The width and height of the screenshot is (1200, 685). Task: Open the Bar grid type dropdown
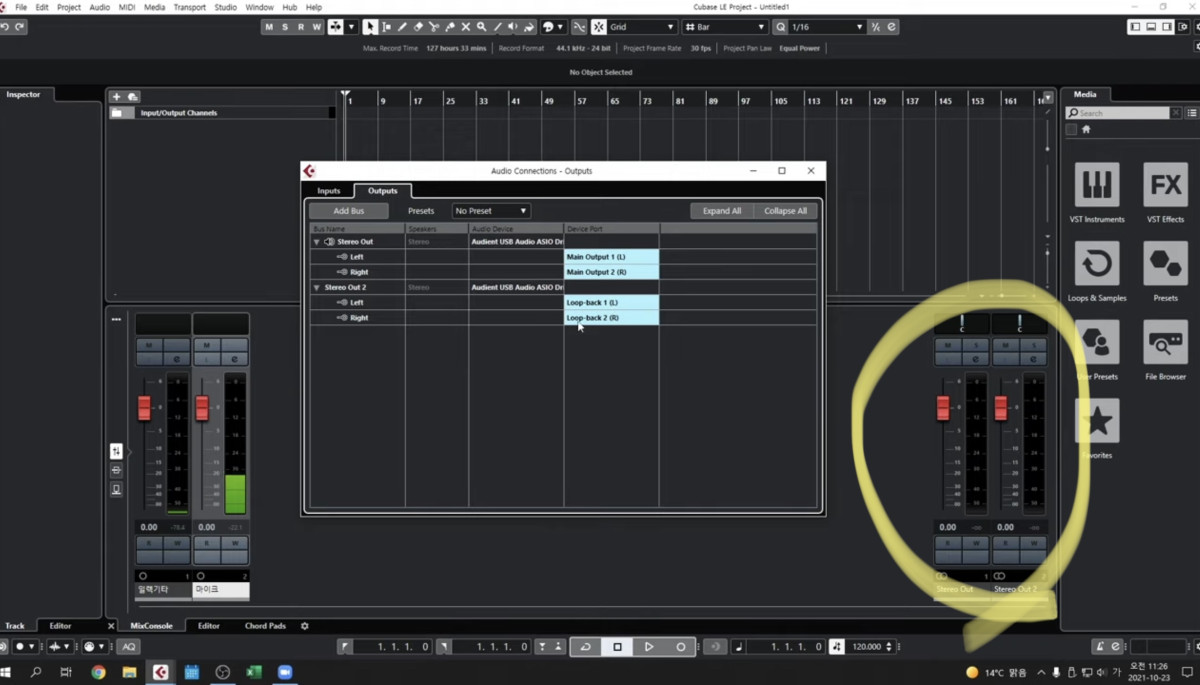(x=726, y=27)
